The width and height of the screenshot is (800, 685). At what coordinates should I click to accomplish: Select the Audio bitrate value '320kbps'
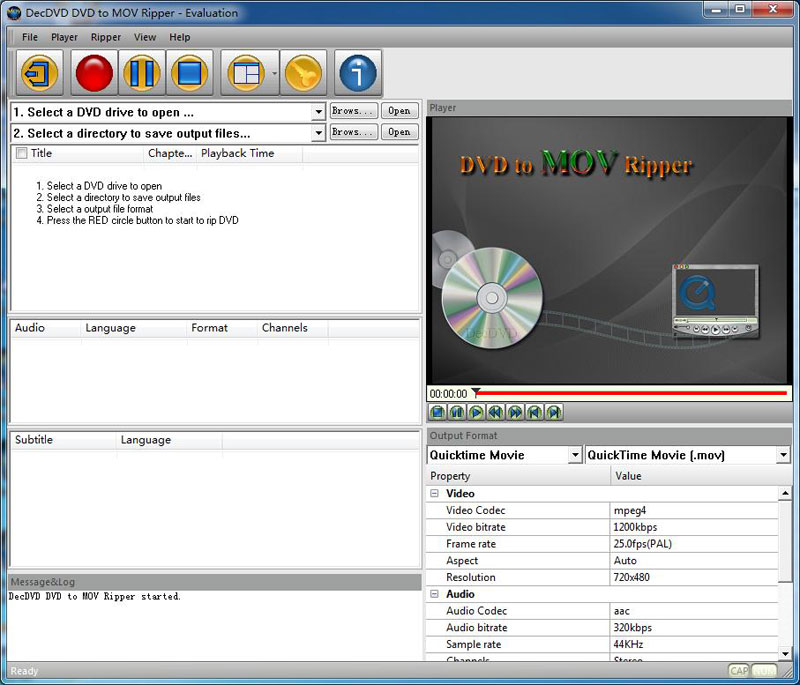[694, 627]
